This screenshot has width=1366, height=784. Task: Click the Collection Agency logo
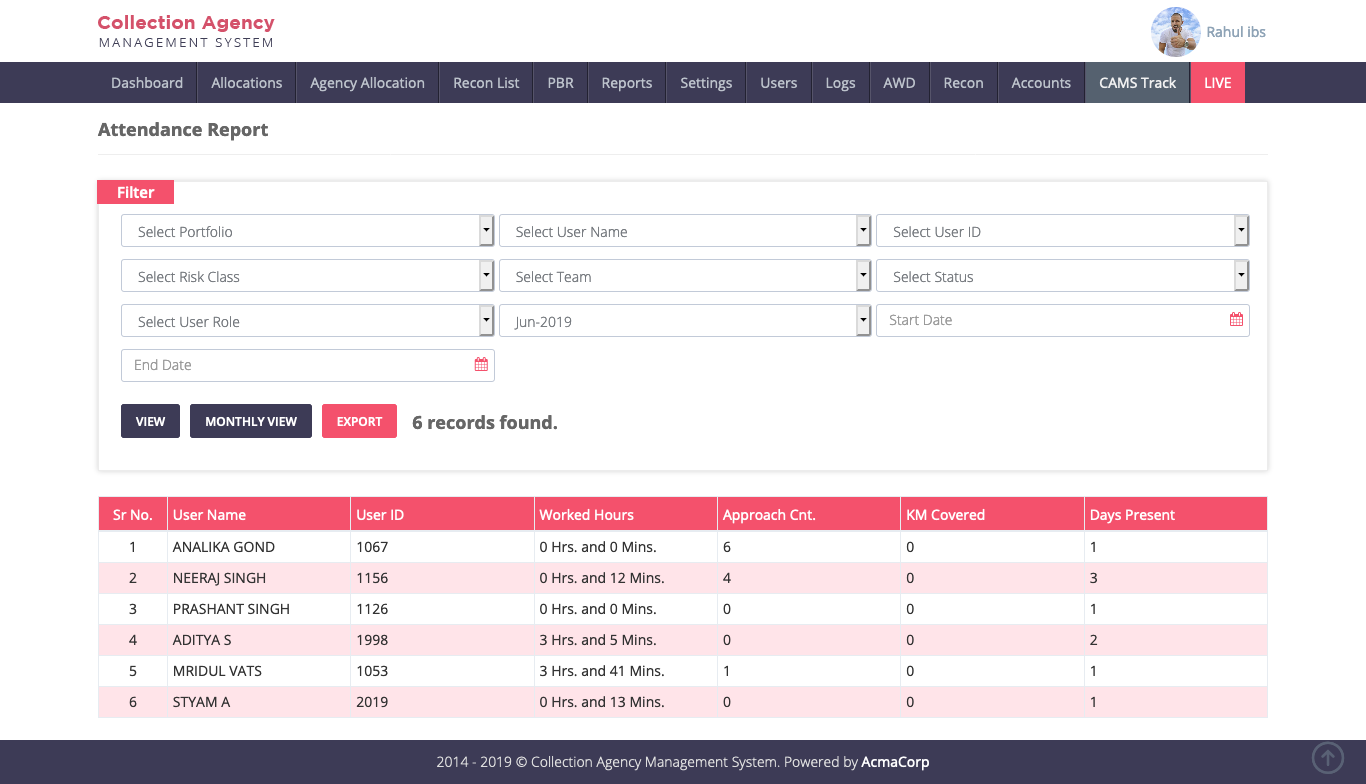pos(186,31)
